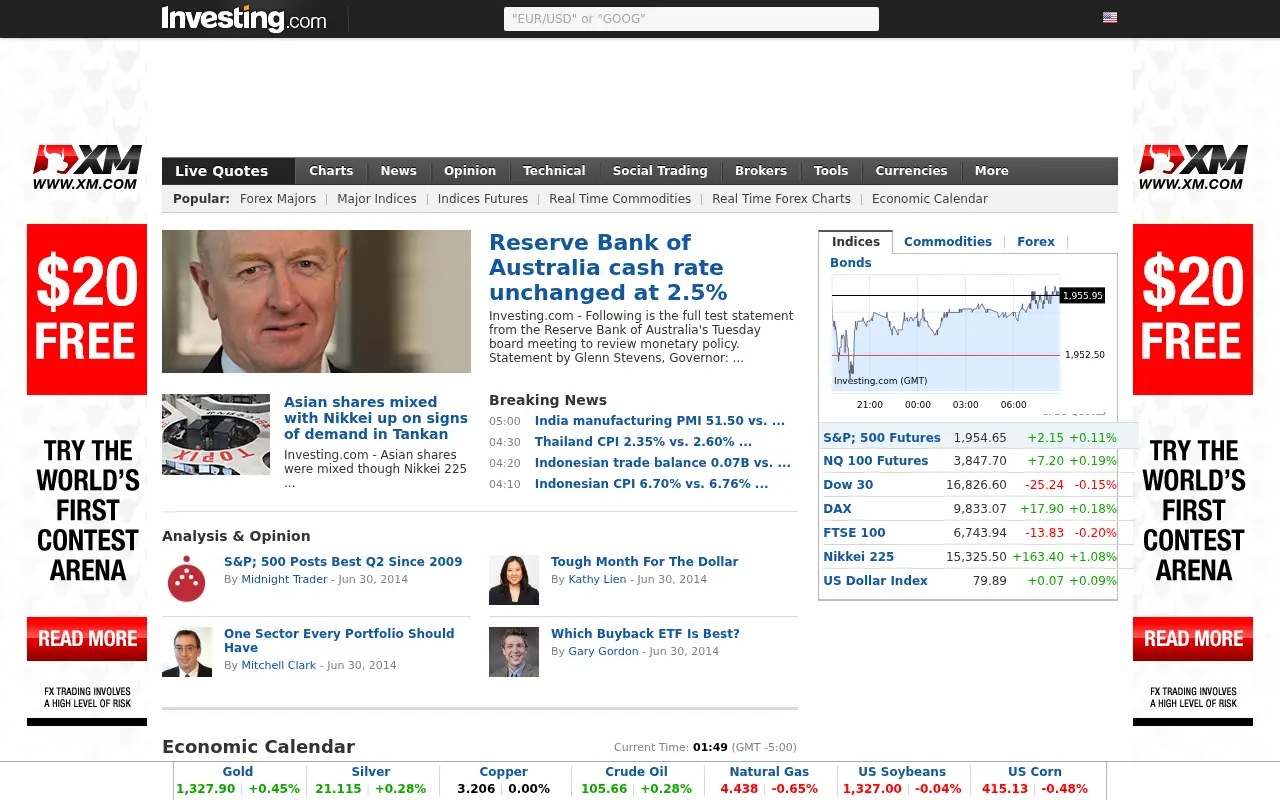Switch to the Commodities tab
Screen dimensions: 1280x800
(948, 242)
